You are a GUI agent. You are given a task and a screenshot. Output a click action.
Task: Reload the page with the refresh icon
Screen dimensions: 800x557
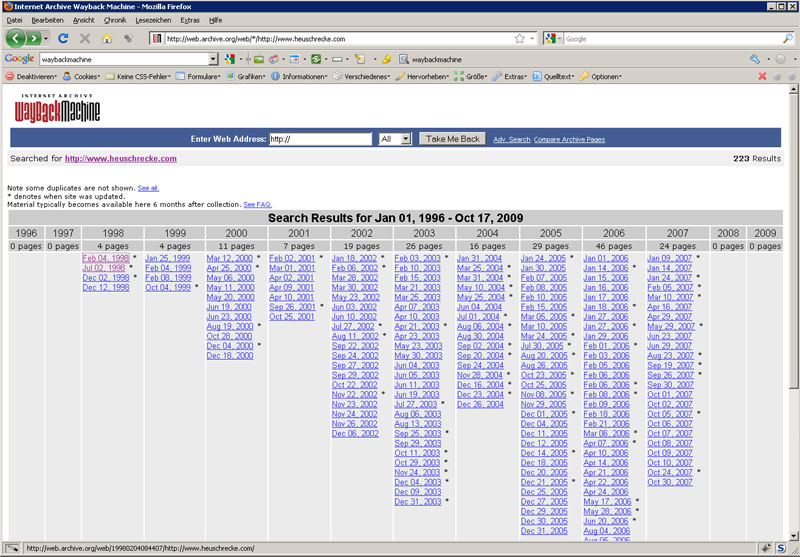coord(63,38)
